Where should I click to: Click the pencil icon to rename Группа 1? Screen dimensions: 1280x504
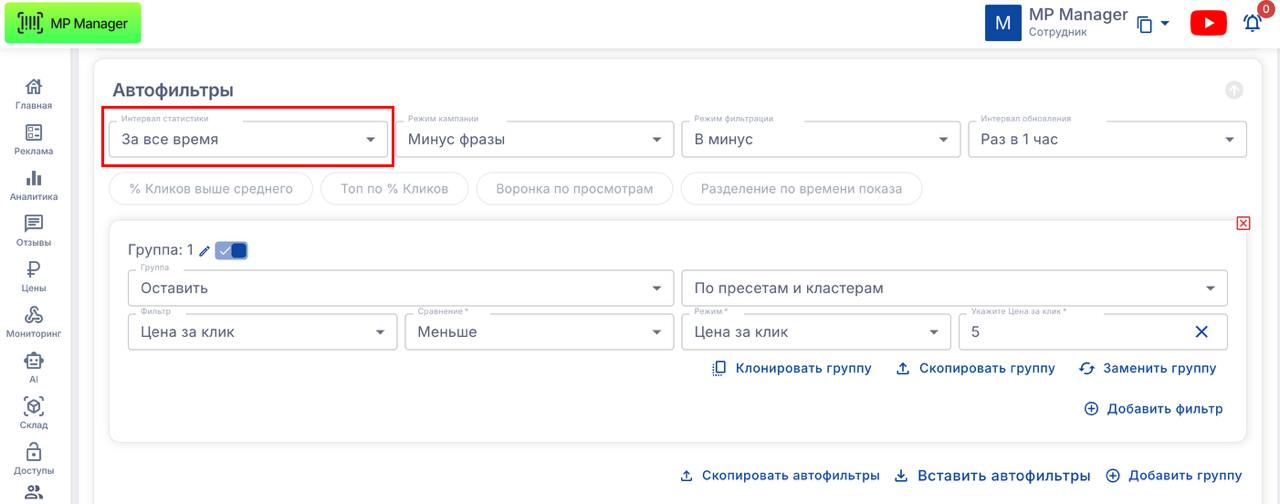click(205, 251)
